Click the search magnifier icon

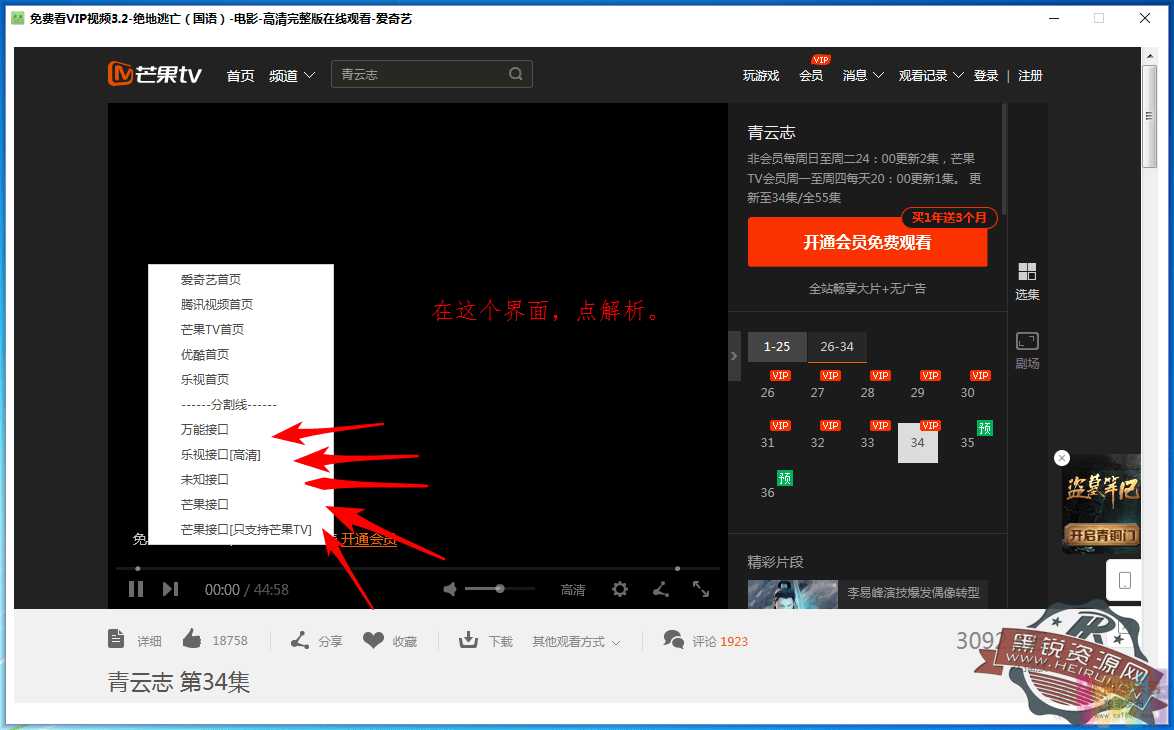[516, 74]
